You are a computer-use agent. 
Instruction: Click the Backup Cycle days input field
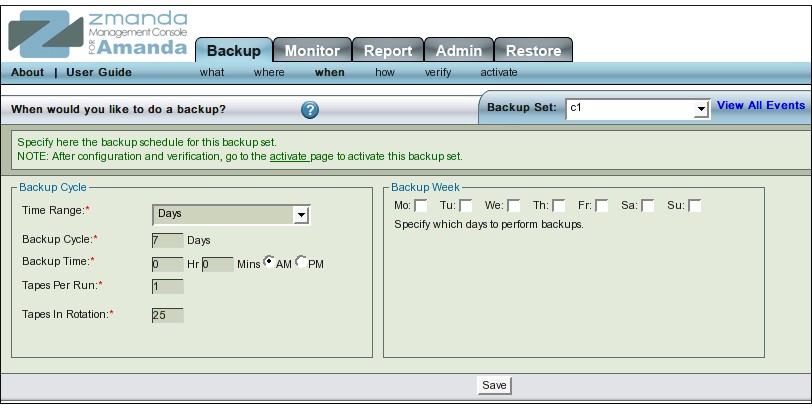[167, 241]
